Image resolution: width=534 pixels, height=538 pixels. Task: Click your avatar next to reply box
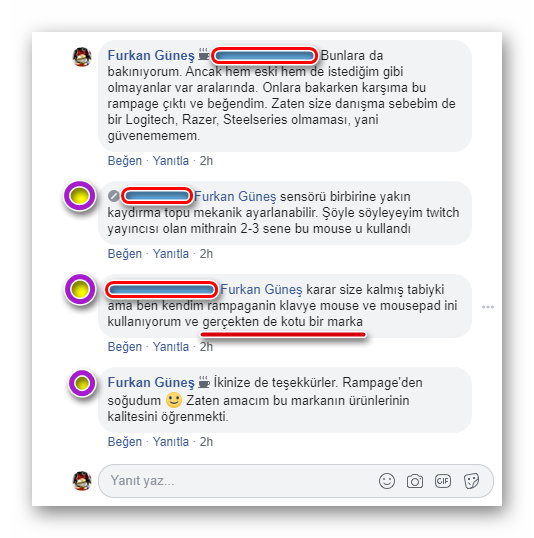click(82, 481)
